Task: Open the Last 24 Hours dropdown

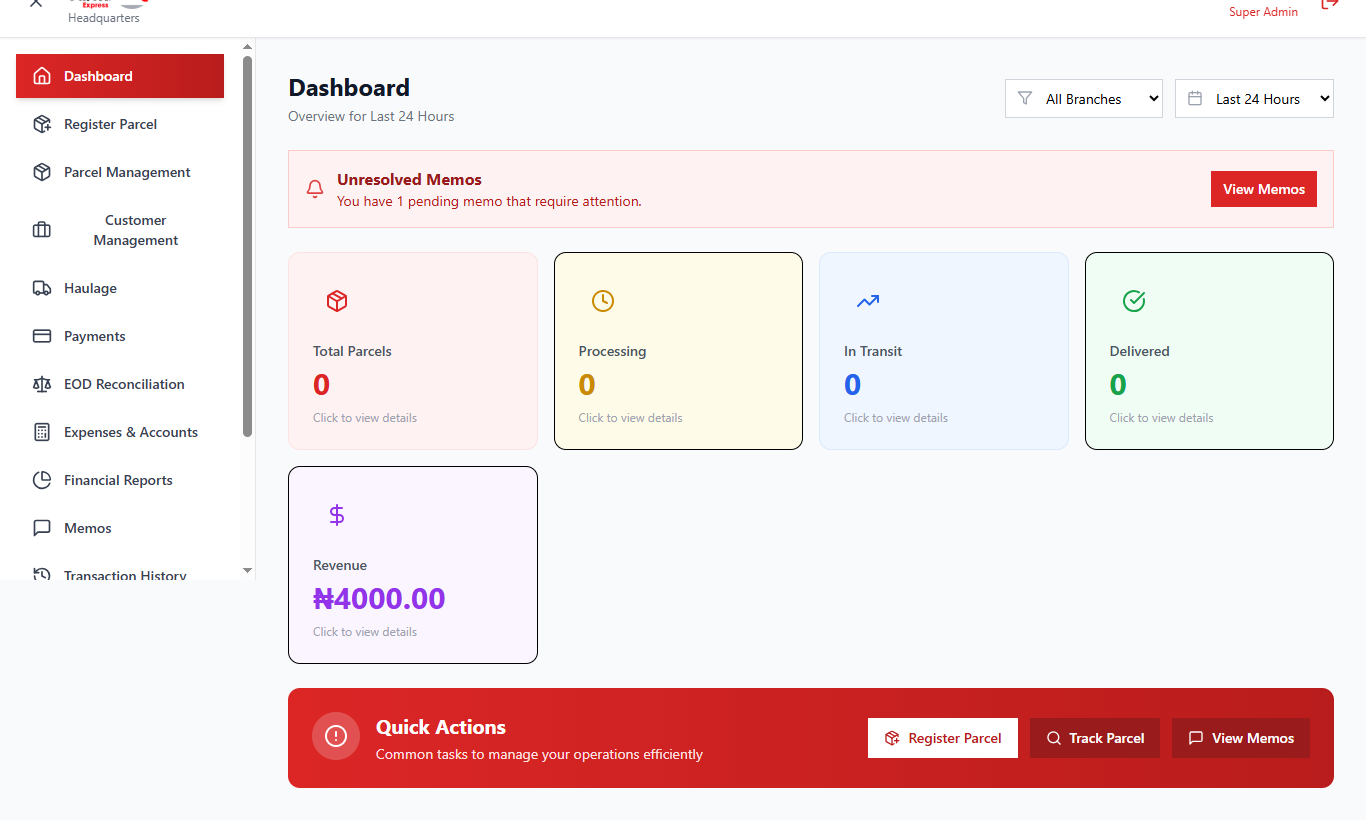Action: [1254, 99]
